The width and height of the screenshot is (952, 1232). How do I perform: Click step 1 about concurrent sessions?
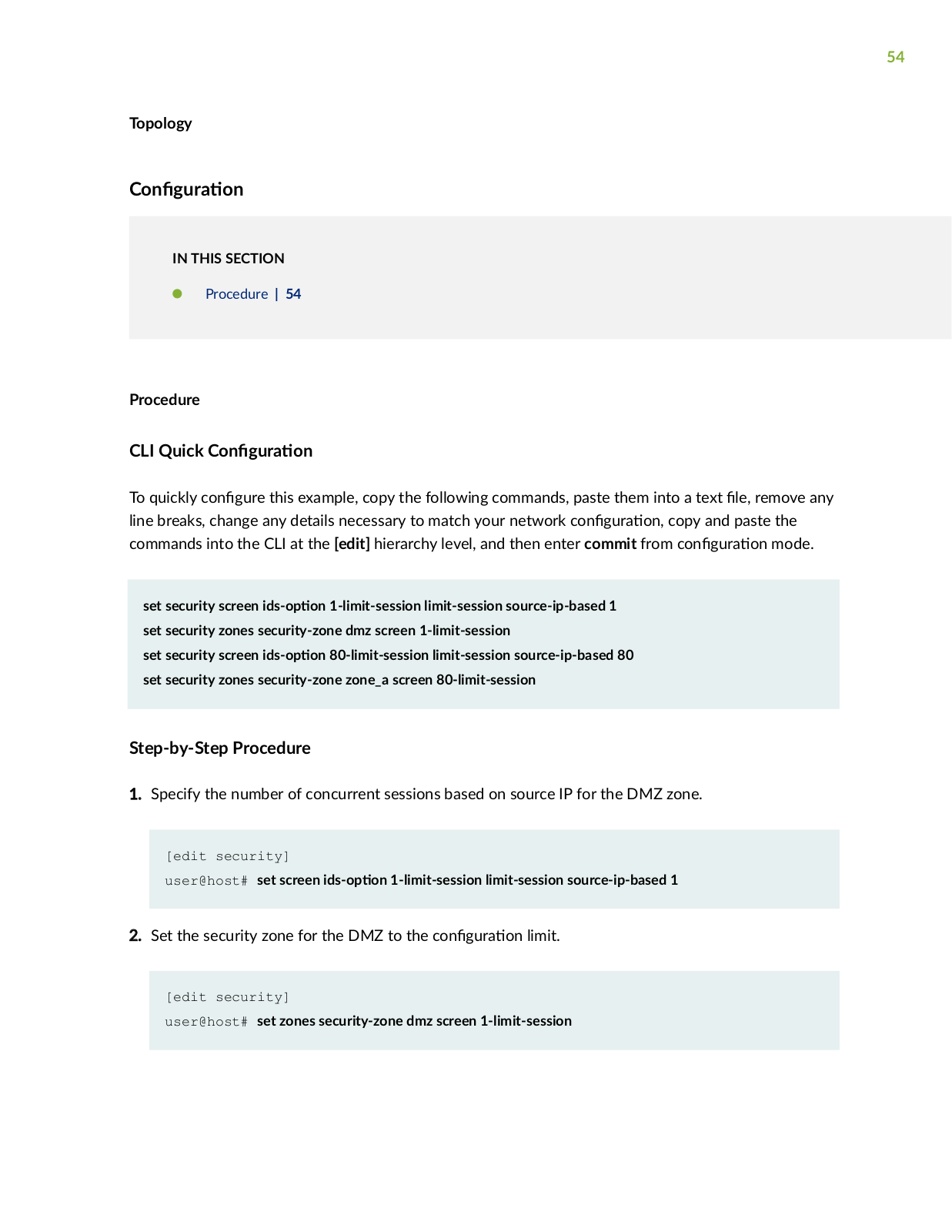click(426, 794)
